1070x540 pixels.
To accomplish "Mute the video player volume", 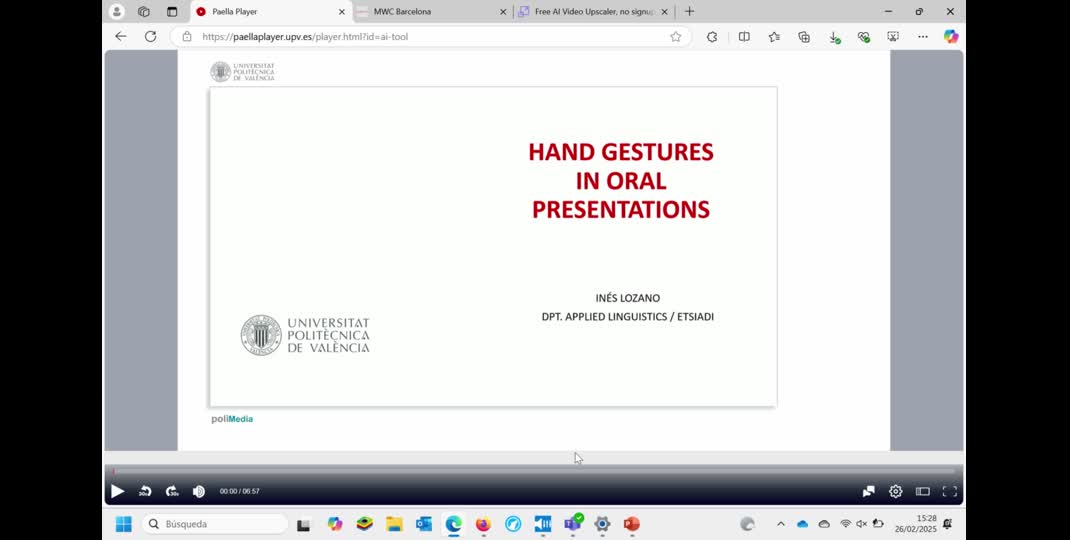I will point(198,491).
